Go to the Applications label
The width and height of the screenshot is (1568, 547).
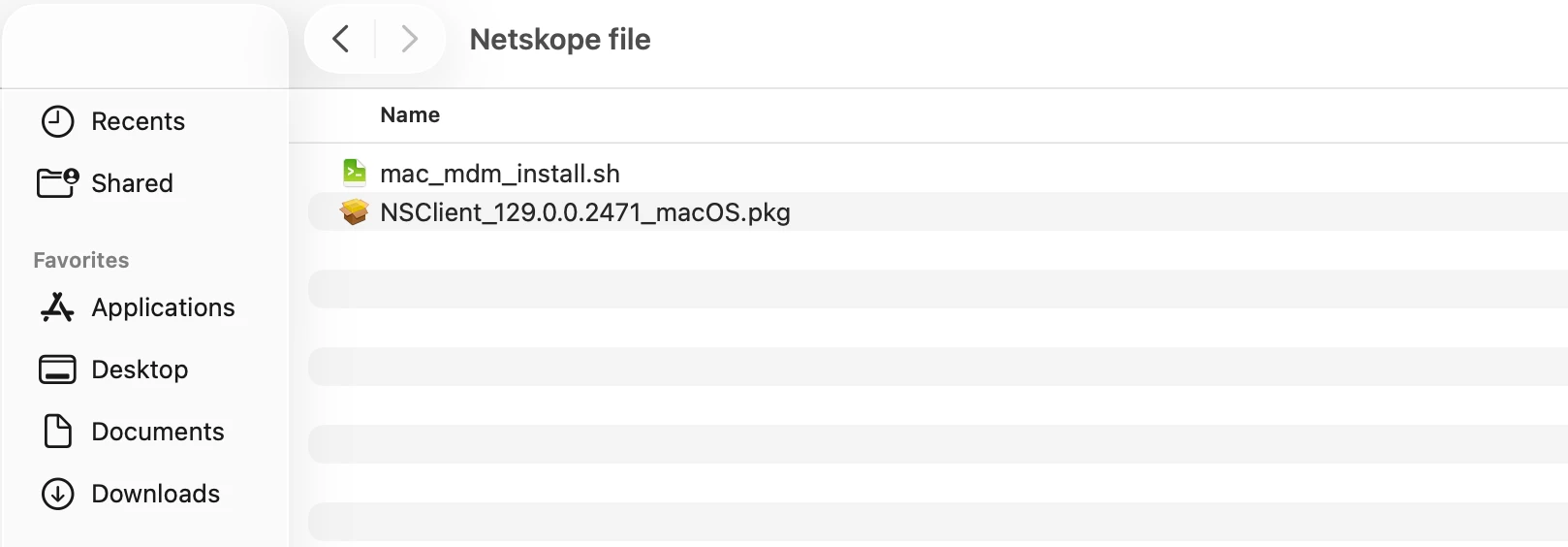click(x=163, y=307)
